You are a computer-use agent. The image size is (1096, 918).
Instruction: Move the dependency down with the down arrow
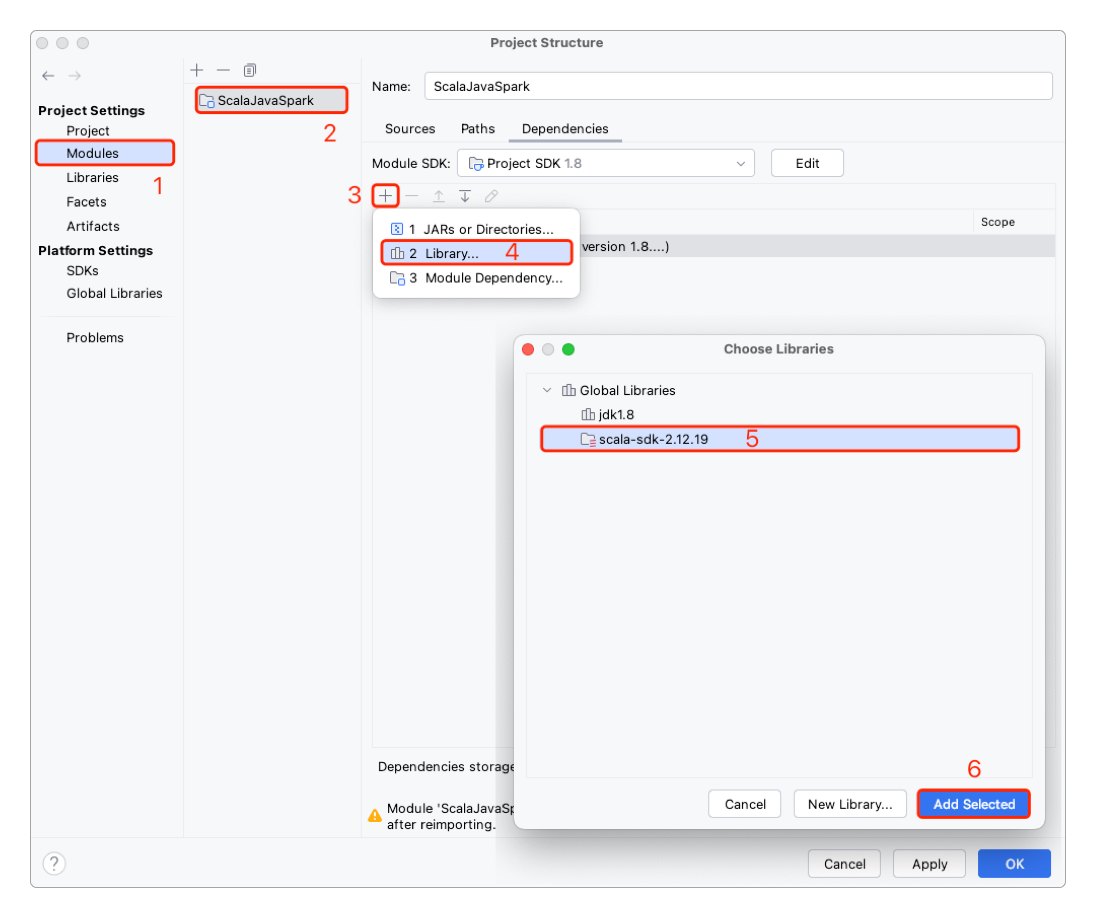pyautogui.click(x=465, y=196)
